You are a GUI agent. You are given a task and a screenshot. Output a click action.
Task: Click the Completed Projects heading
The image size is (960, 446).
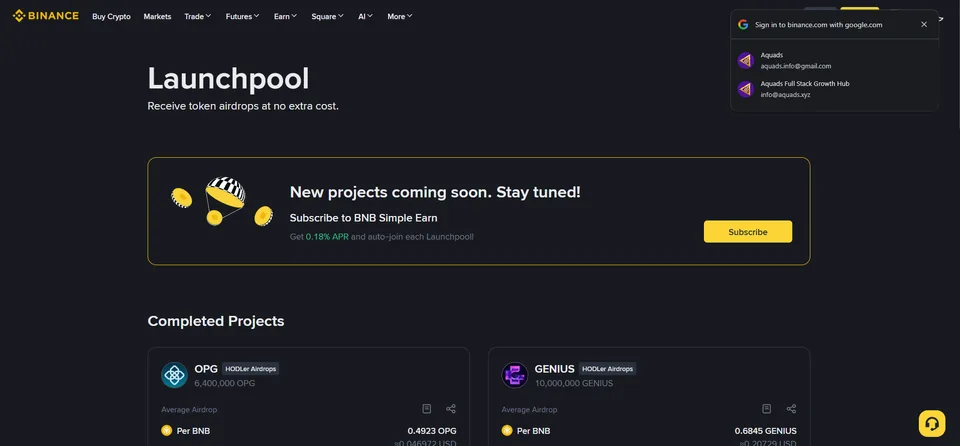[x=216, y=321]
